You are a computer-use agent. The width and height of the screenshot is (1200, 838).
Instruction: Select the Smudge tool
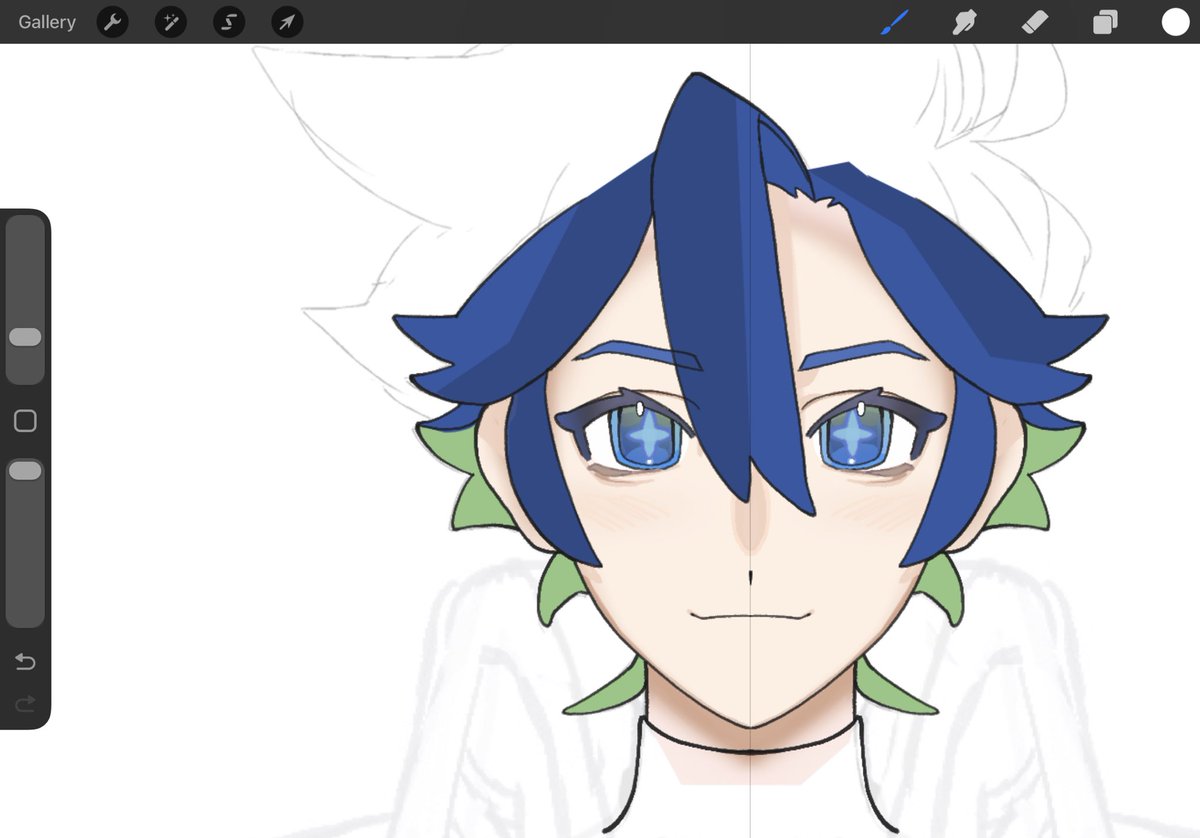[964, 22]
